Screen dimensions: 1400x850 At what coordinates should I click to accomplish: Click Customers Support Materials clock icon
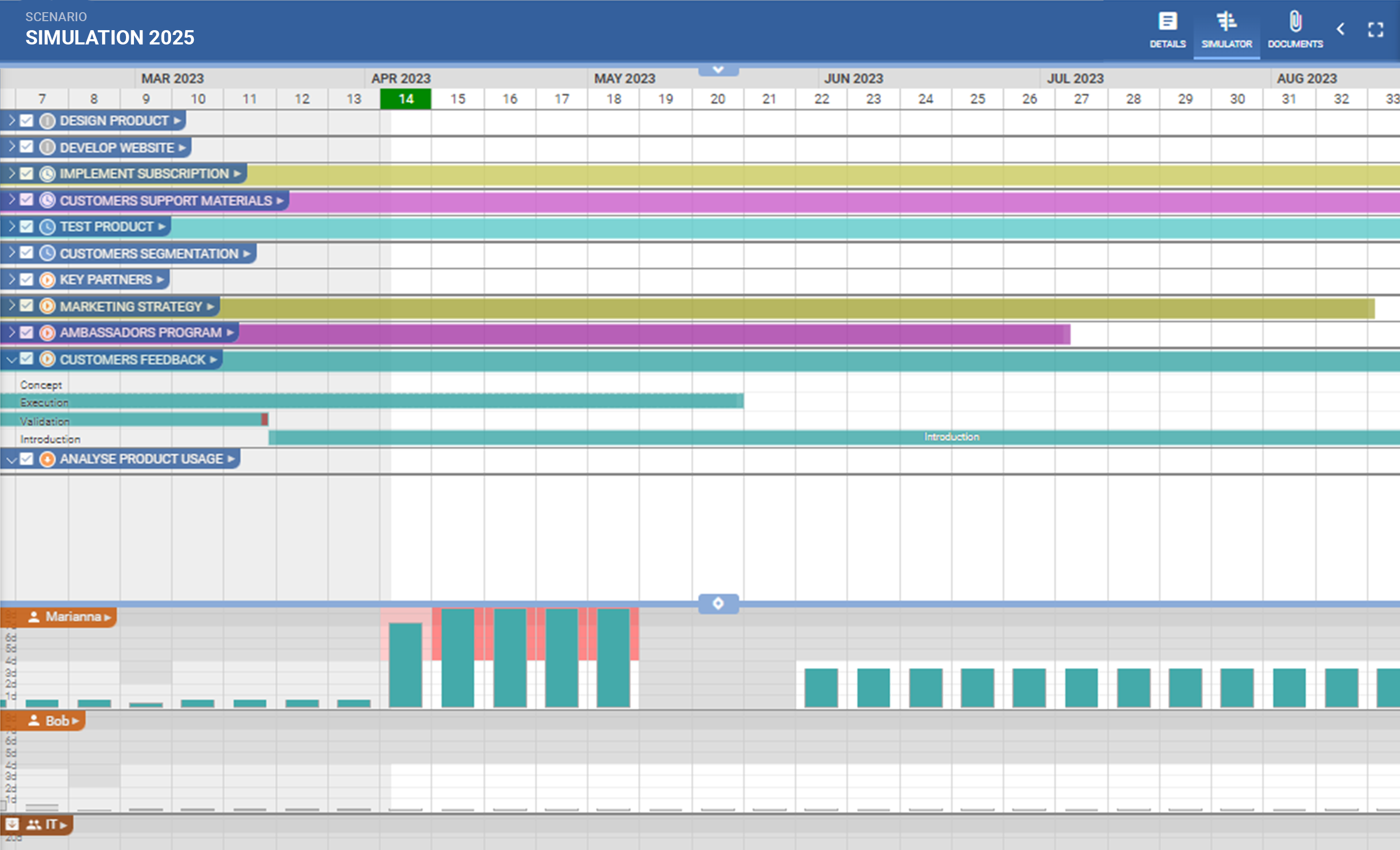pyautogui.click(x=48, y=200)
